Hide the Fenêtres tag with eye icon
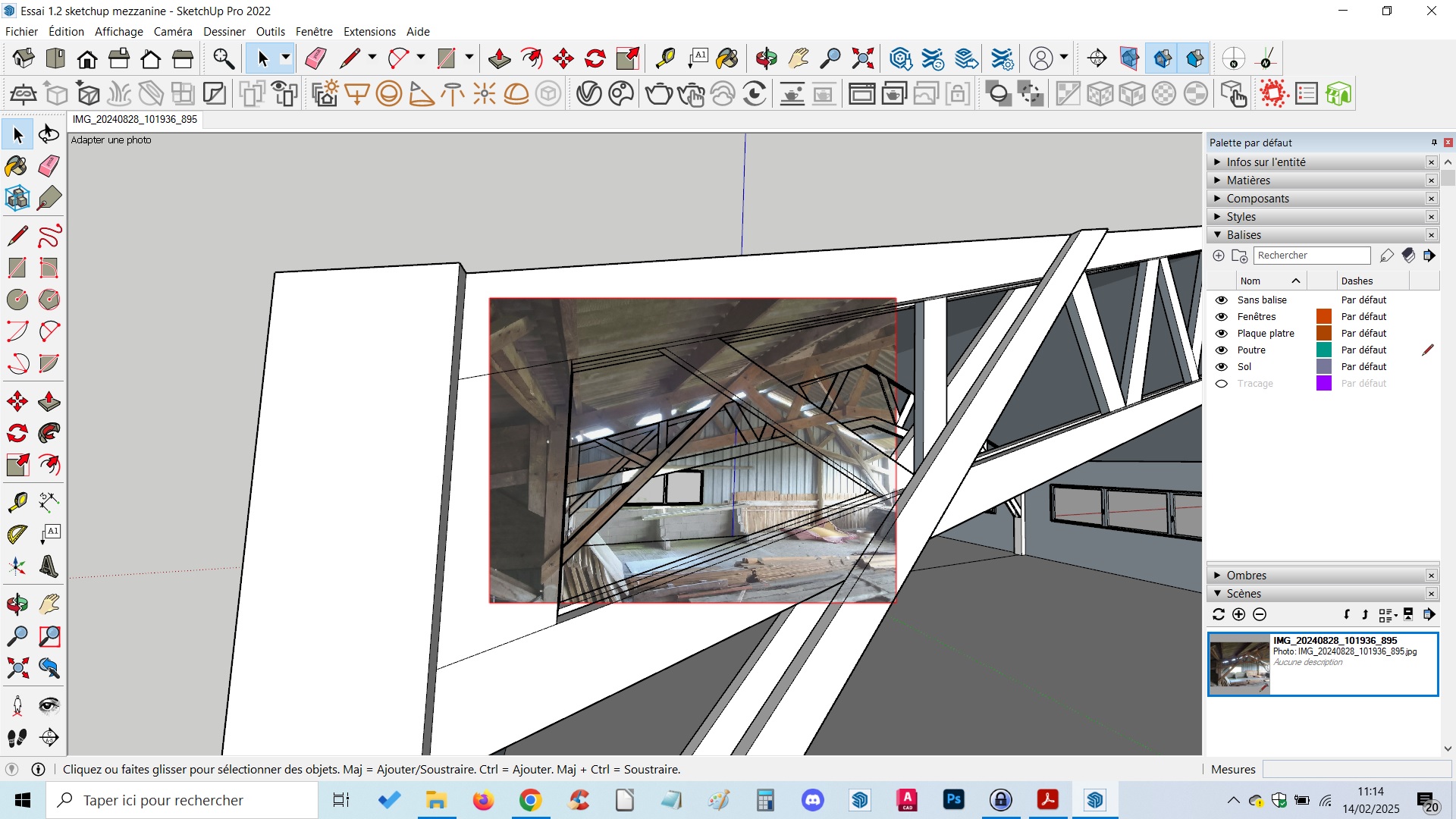Screen dimensions: 1456x819 pyautogui.click(x=1221, y=317)
